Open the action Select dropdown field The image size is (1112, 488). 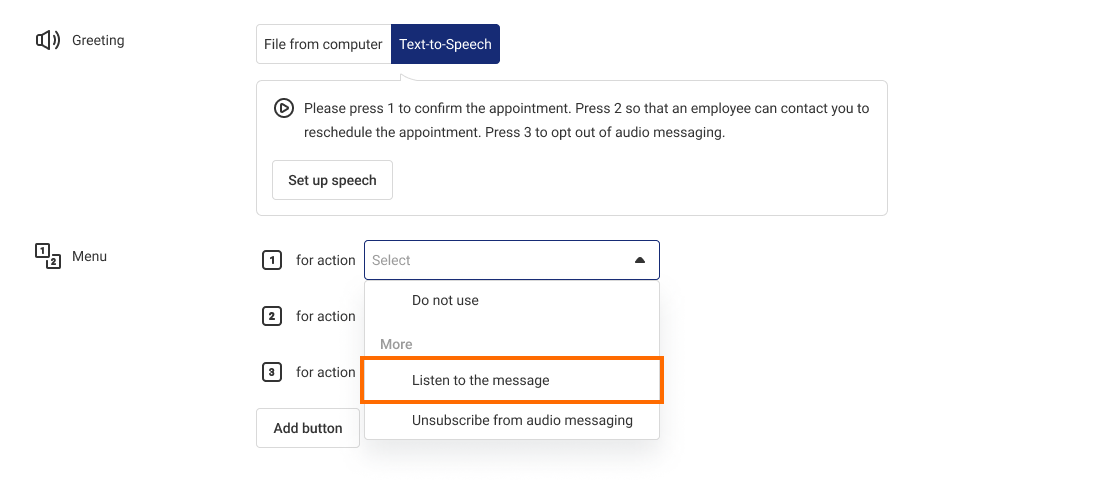[512, 260]
